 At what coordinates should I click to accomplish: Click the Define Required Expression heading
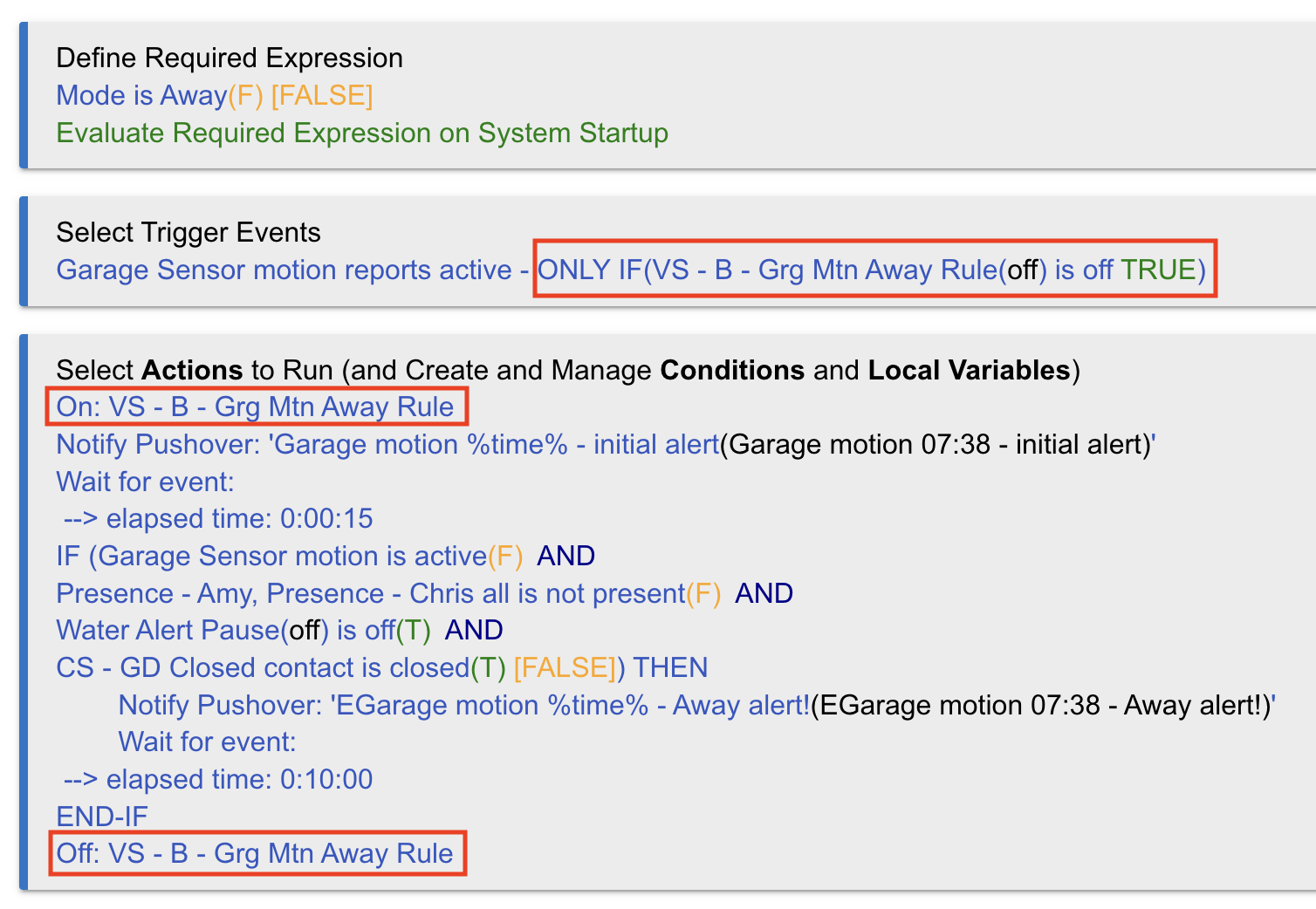229,58
